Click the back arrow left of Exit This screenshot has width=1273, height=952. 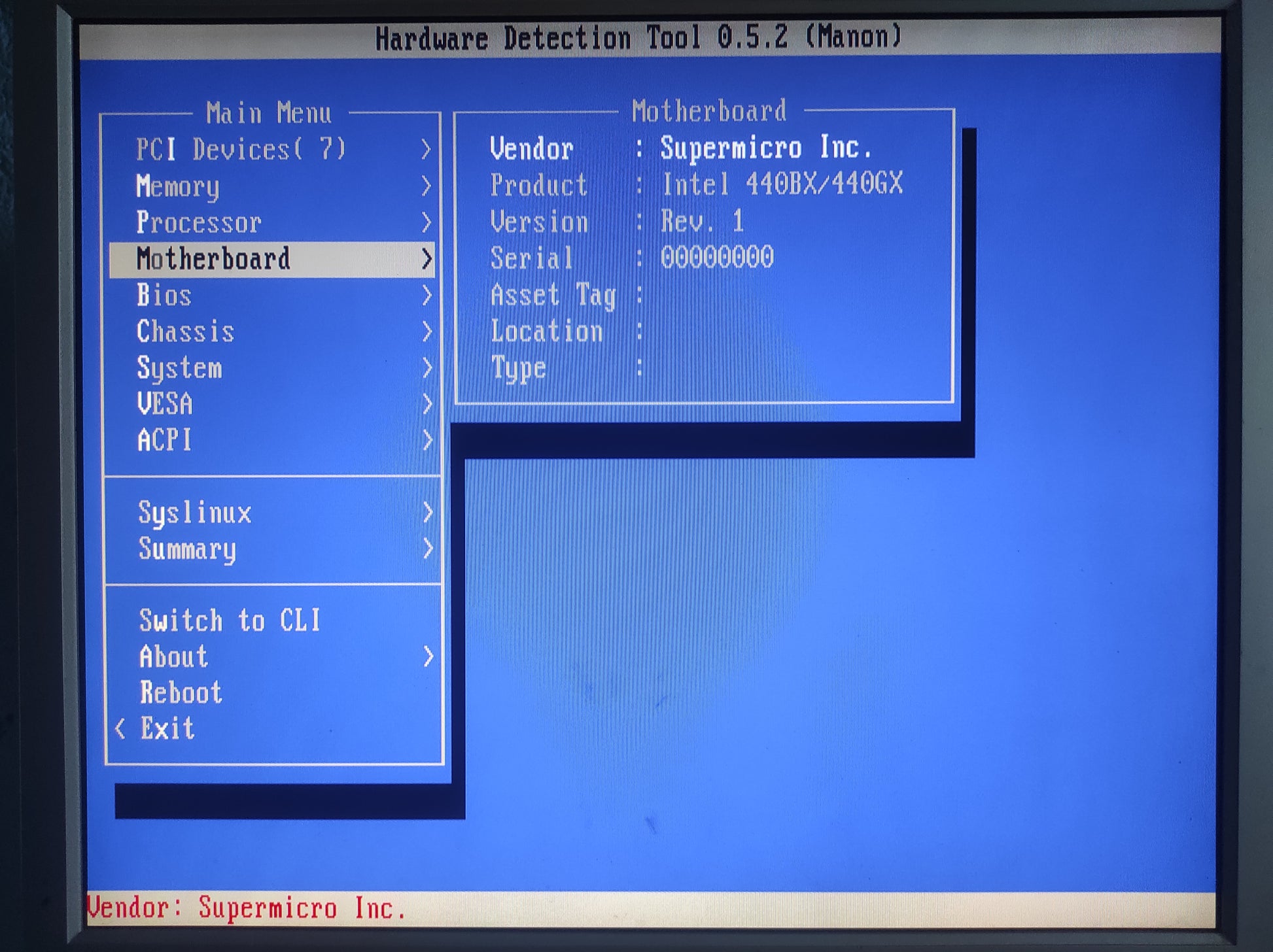click(120, 728)
